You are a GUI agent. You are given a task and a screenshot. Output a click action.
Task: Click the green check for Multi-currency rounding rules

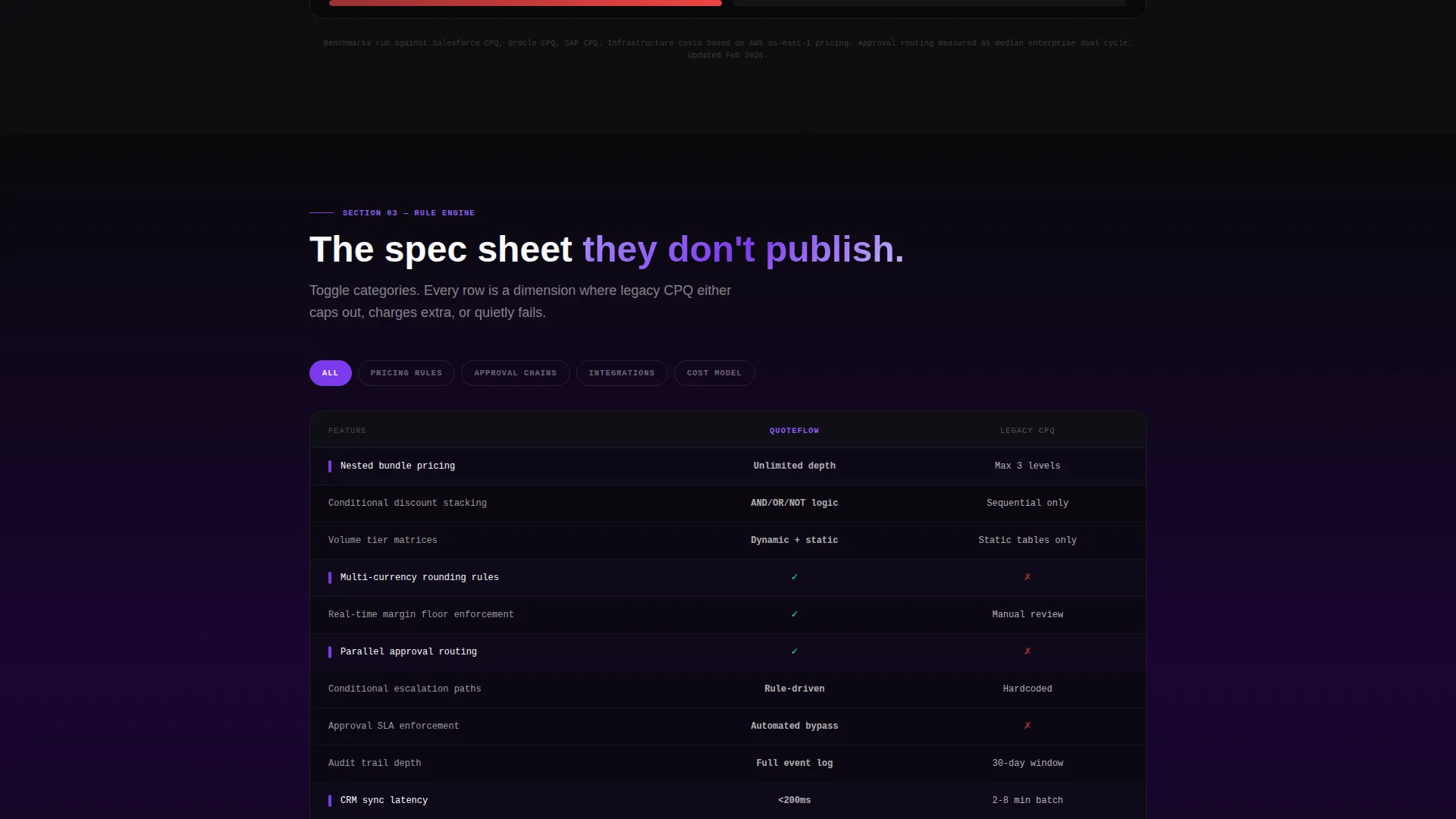[794, 577]
